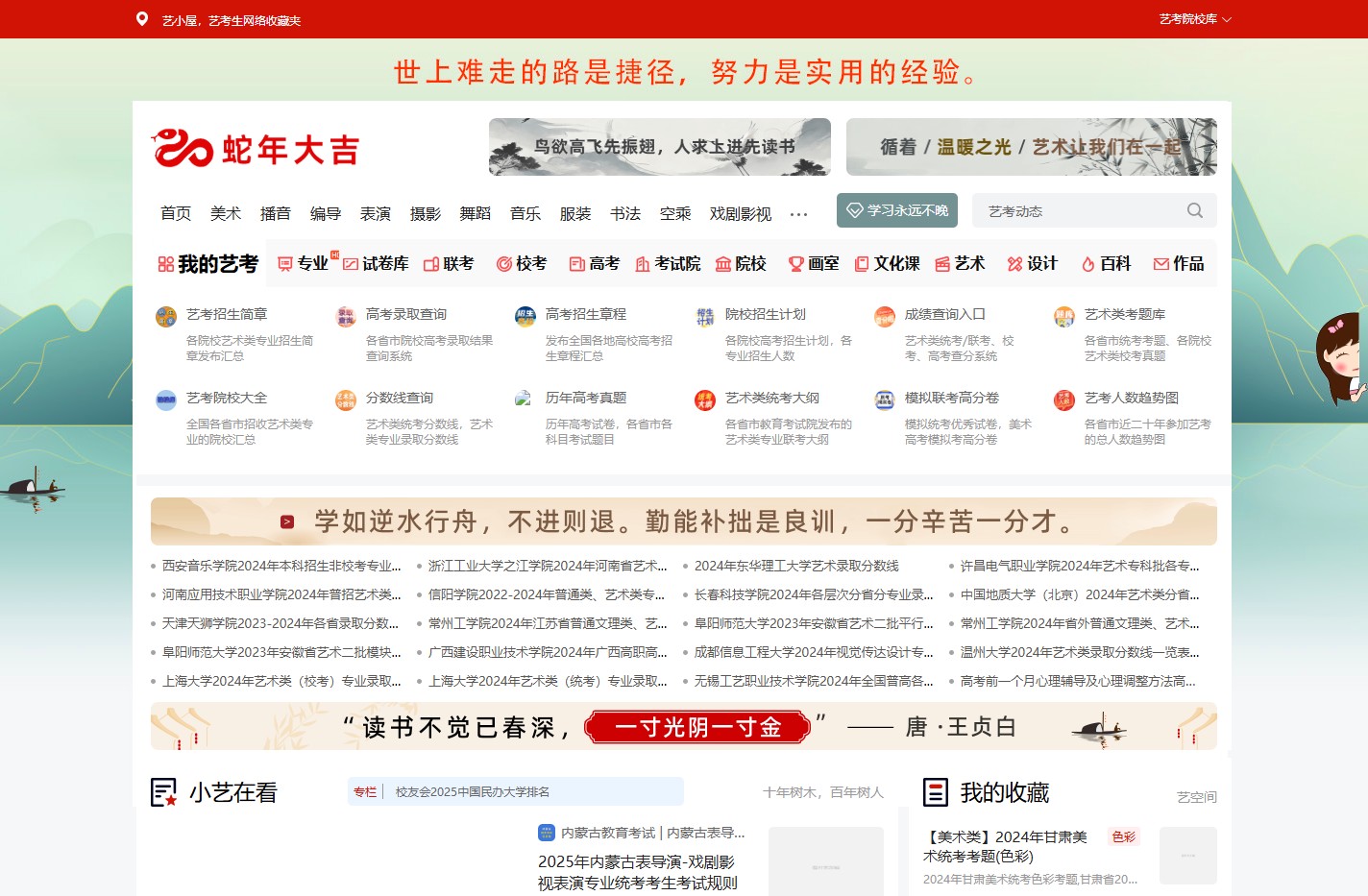Click the 艺术类统考大纲 icon
Viewport: 1368px width, 896px height.
click(705, 400)
